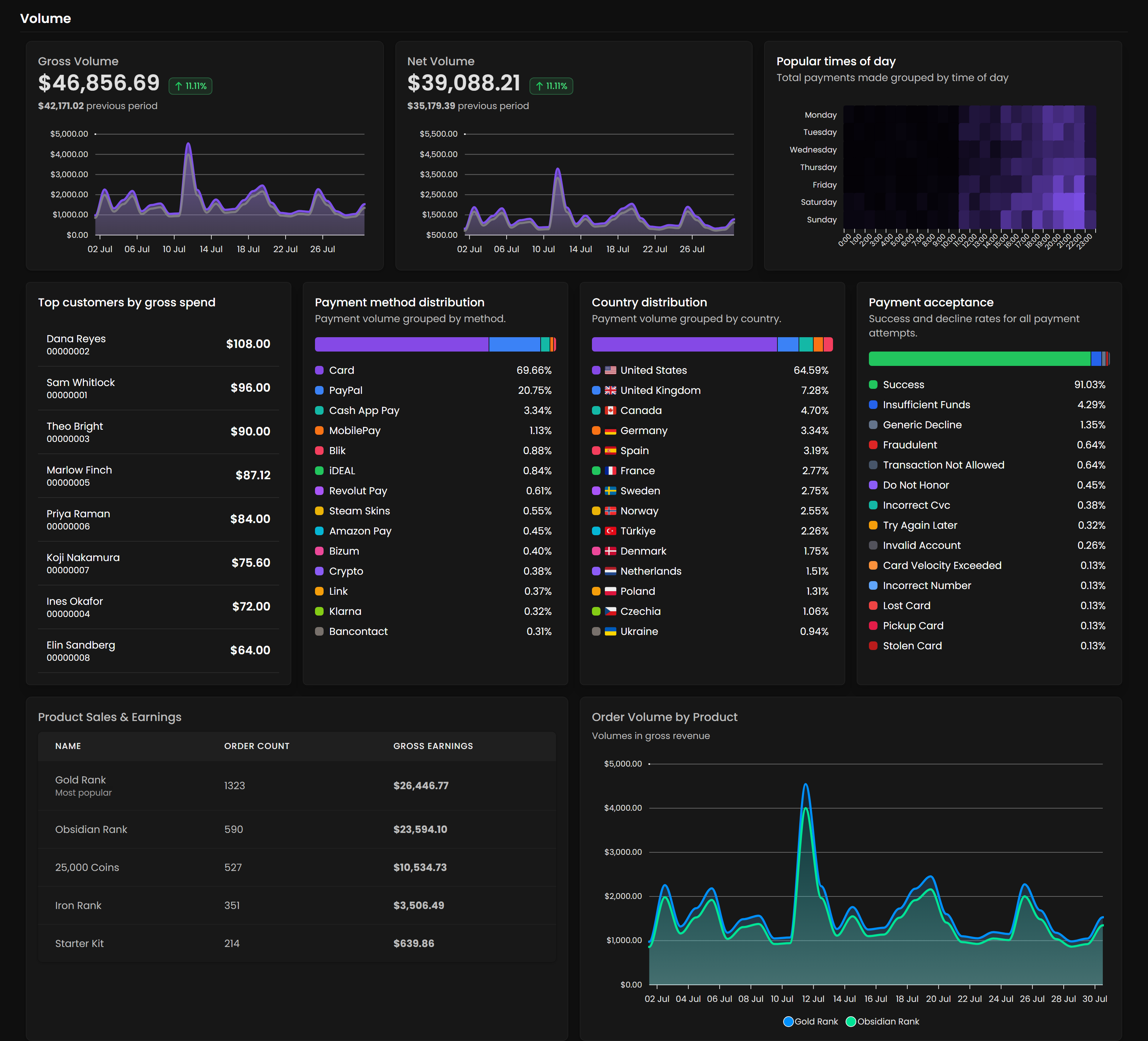Open the Iron Rank product row
The height and width of the screenshot is (1041, 1148).
pyautogui.click(x=297, y=906)
